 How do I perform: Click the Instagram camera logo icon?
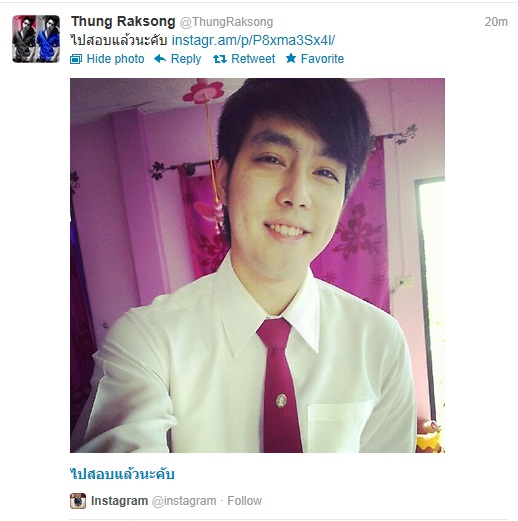pos(78,501)
